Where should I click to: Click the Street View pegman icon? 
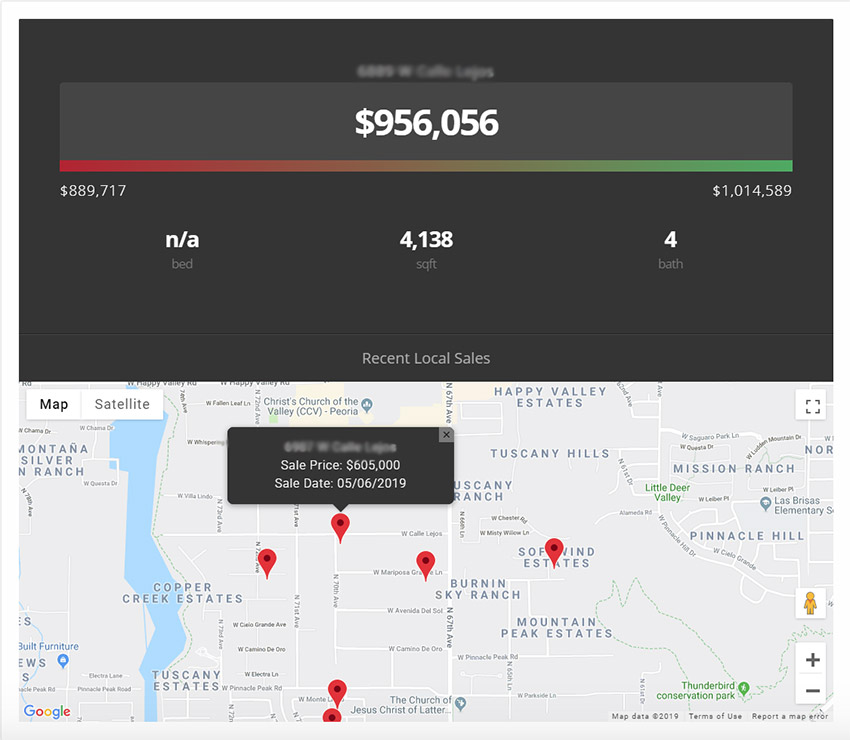pyautogui.click(x=810, y=603)
